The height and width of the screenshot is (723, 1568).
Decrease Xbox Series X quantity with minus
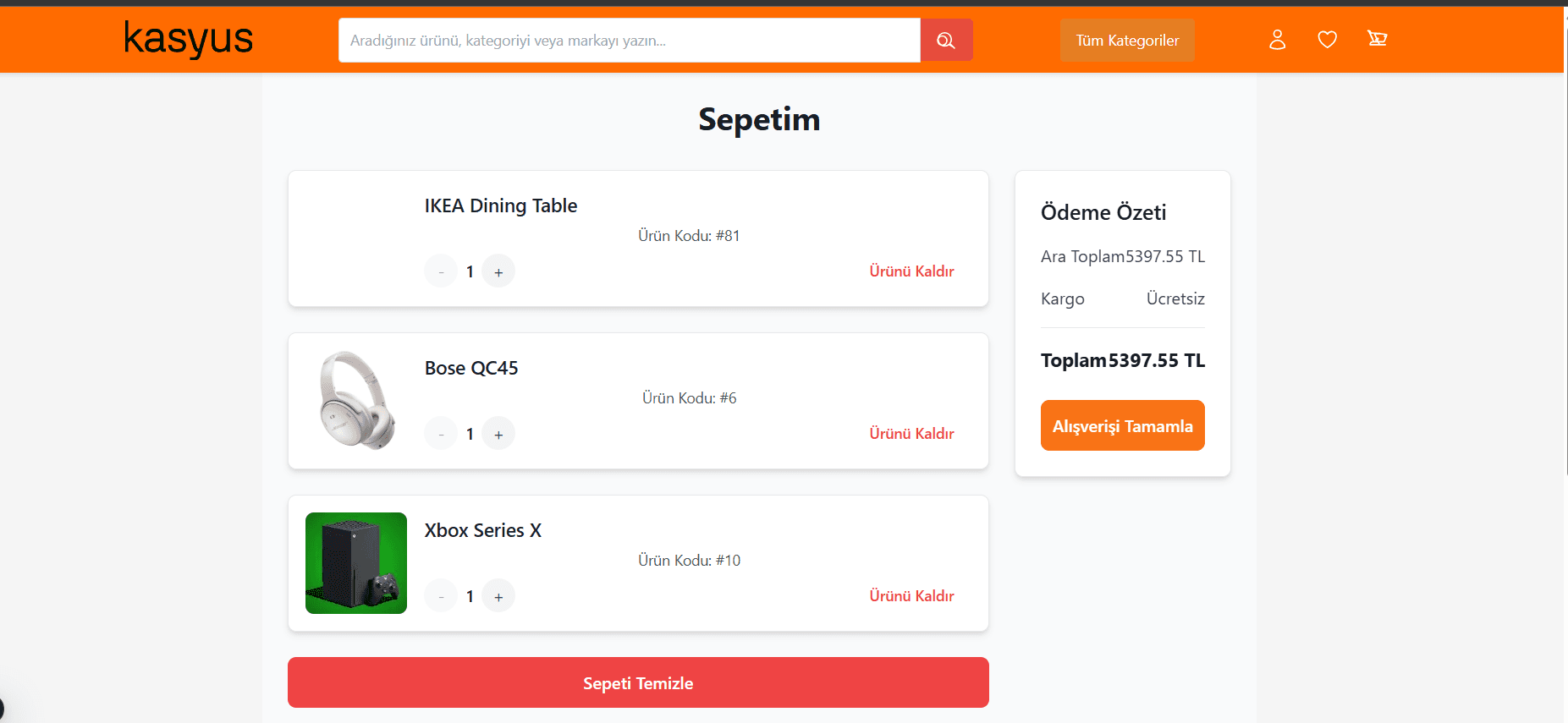click(441, 596)
